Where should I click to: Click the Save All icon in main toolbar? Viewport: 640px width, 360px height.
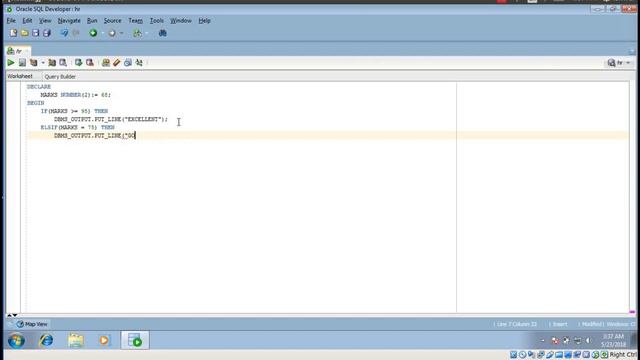coord(47,33)
